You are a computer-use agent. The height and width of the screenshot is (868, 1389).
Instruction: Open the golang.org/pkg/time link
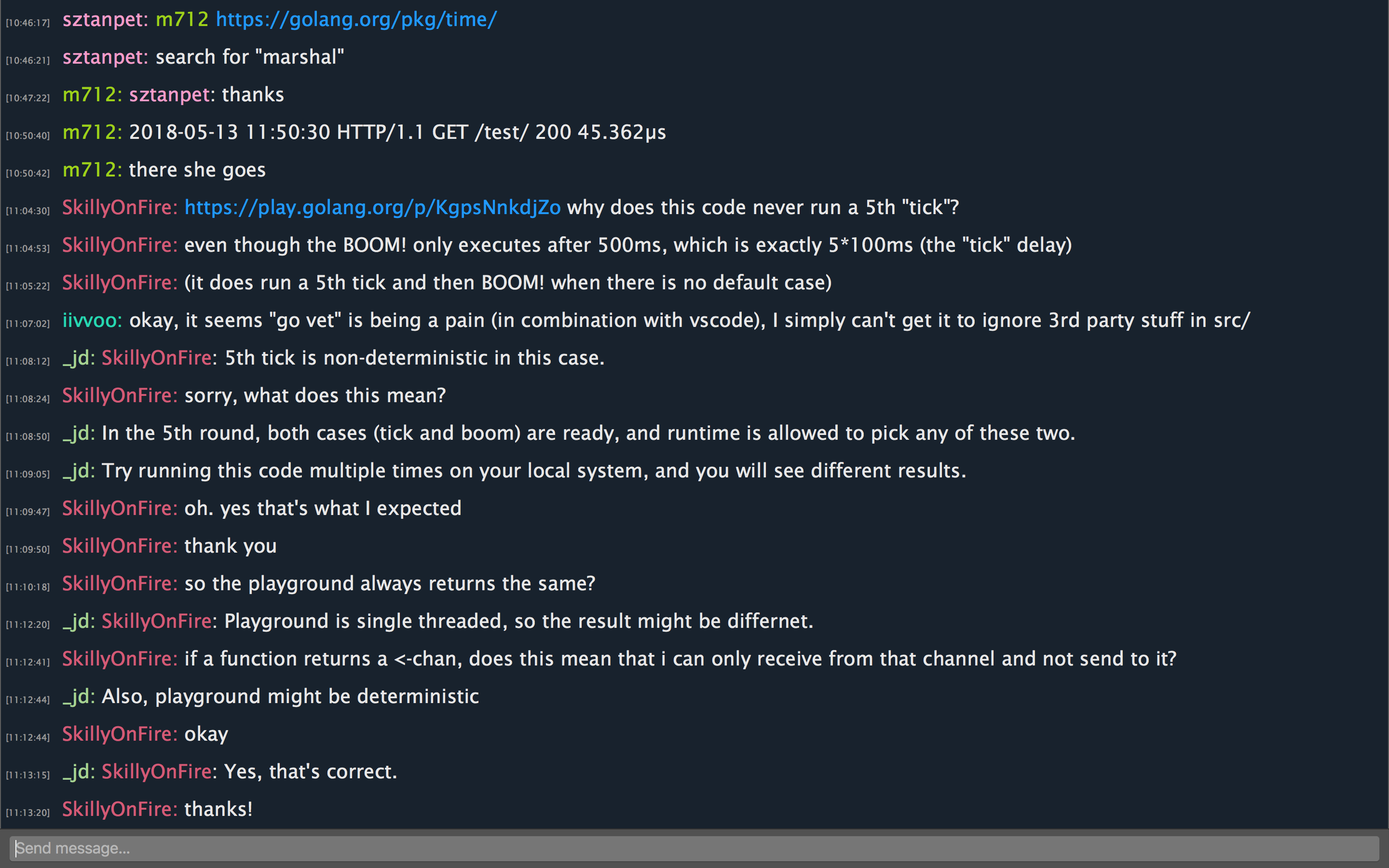[x=356, y=19]
